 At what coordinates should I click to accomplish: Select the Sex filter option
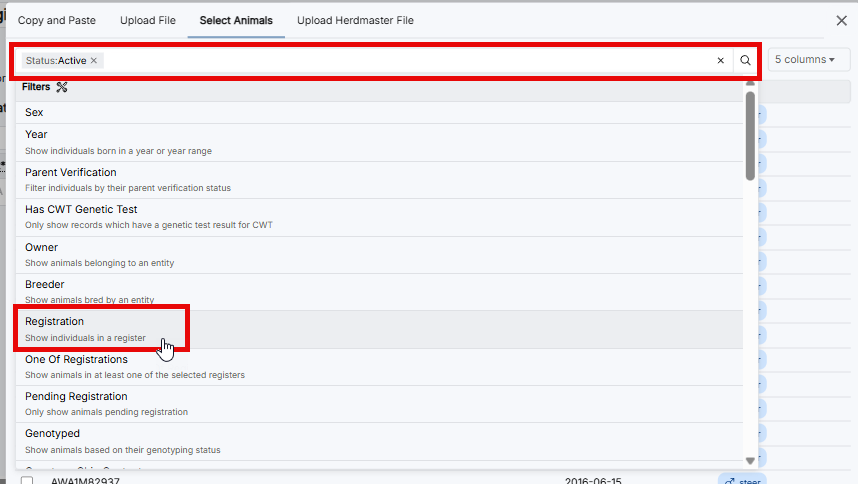(x=35, y=113)
